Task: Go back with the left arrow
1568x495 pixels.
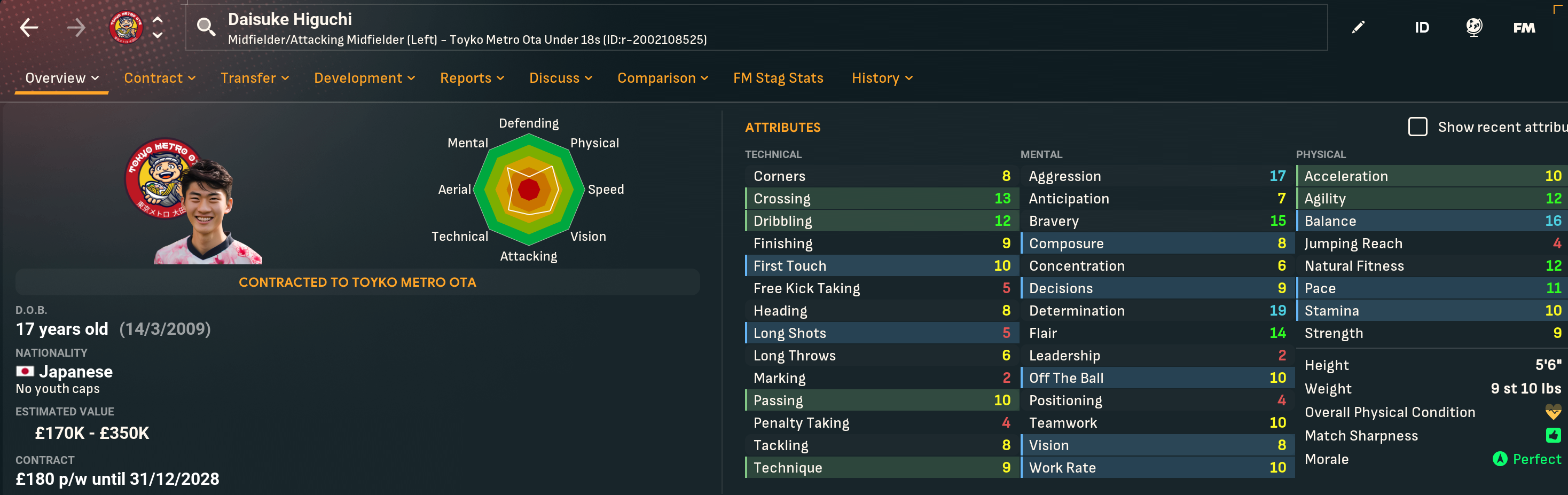Action: pos(29,27)
